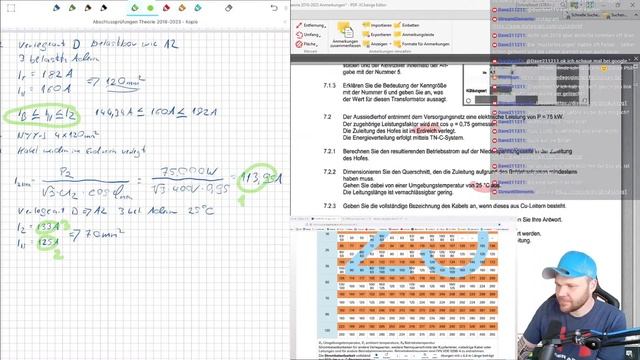
Task: Open Anmerkungen zusammenfassen in PDF-XChange ribbon
Action: click(345, 35)
